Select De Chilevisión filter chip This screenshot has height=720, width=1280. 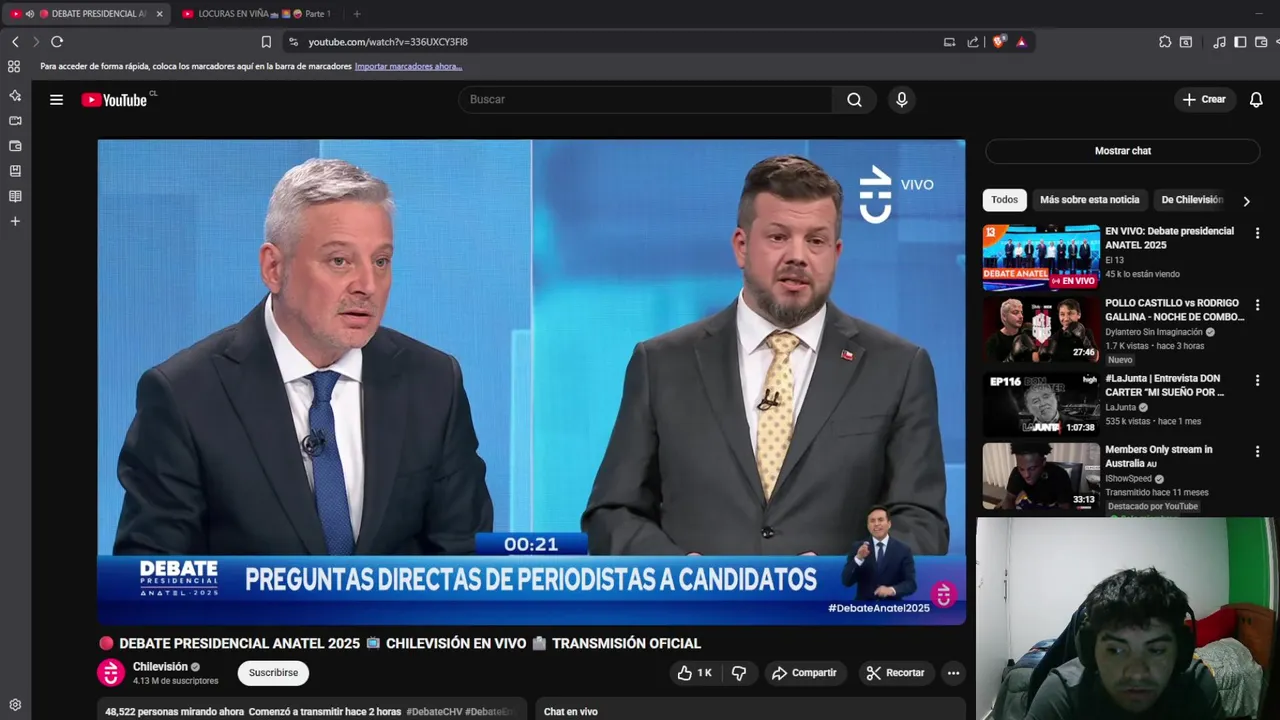(1192, 200)
